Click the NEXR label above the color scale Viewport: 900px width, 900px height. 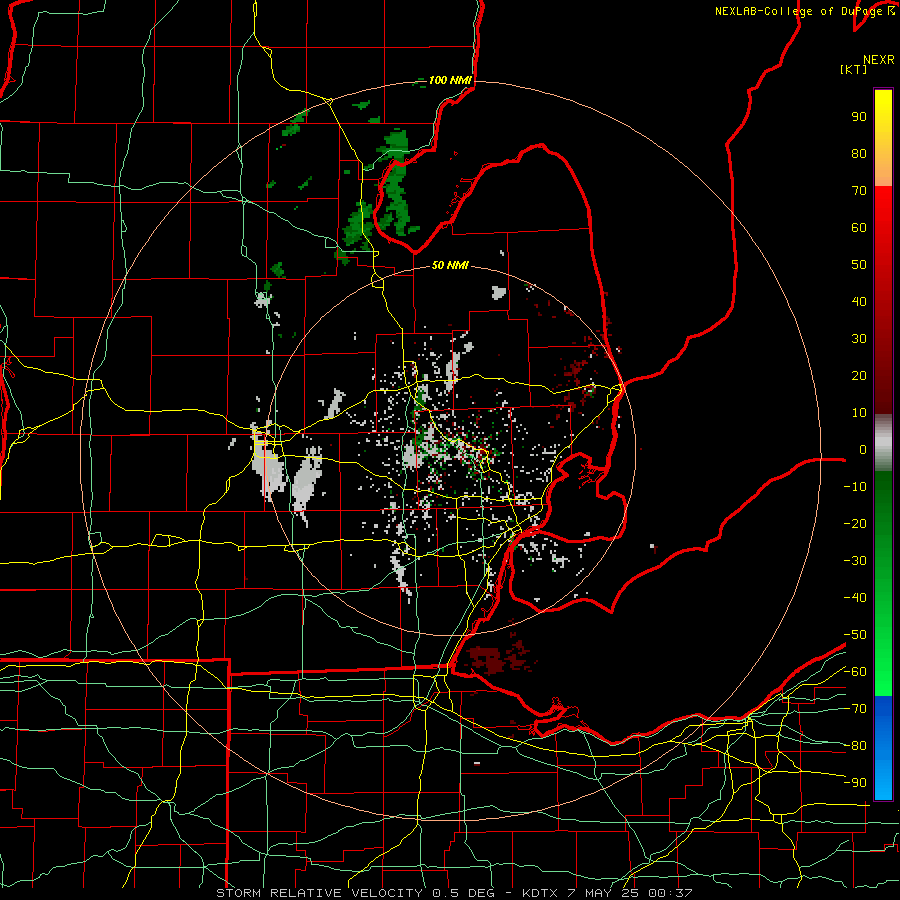click(878, 60)
